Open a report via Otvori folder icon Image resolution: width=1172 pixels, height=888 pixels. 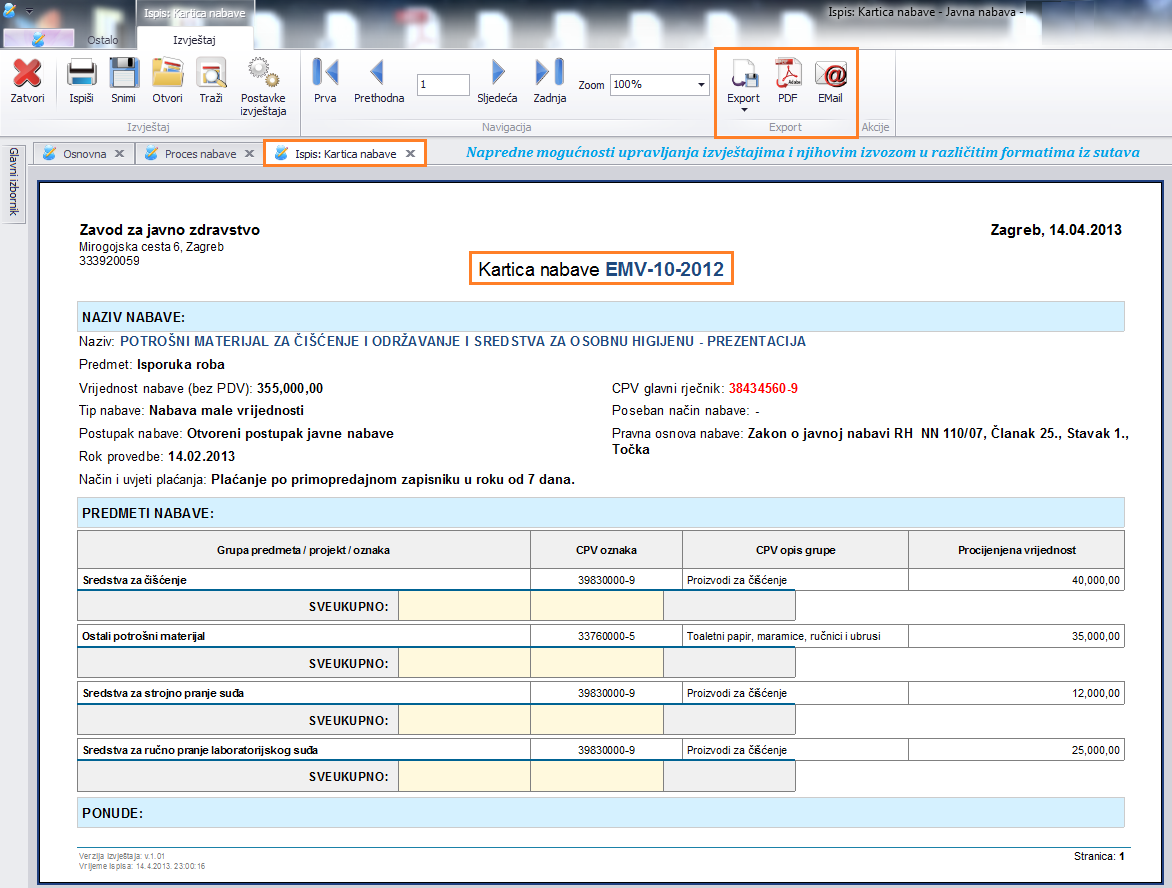[167, 81]
